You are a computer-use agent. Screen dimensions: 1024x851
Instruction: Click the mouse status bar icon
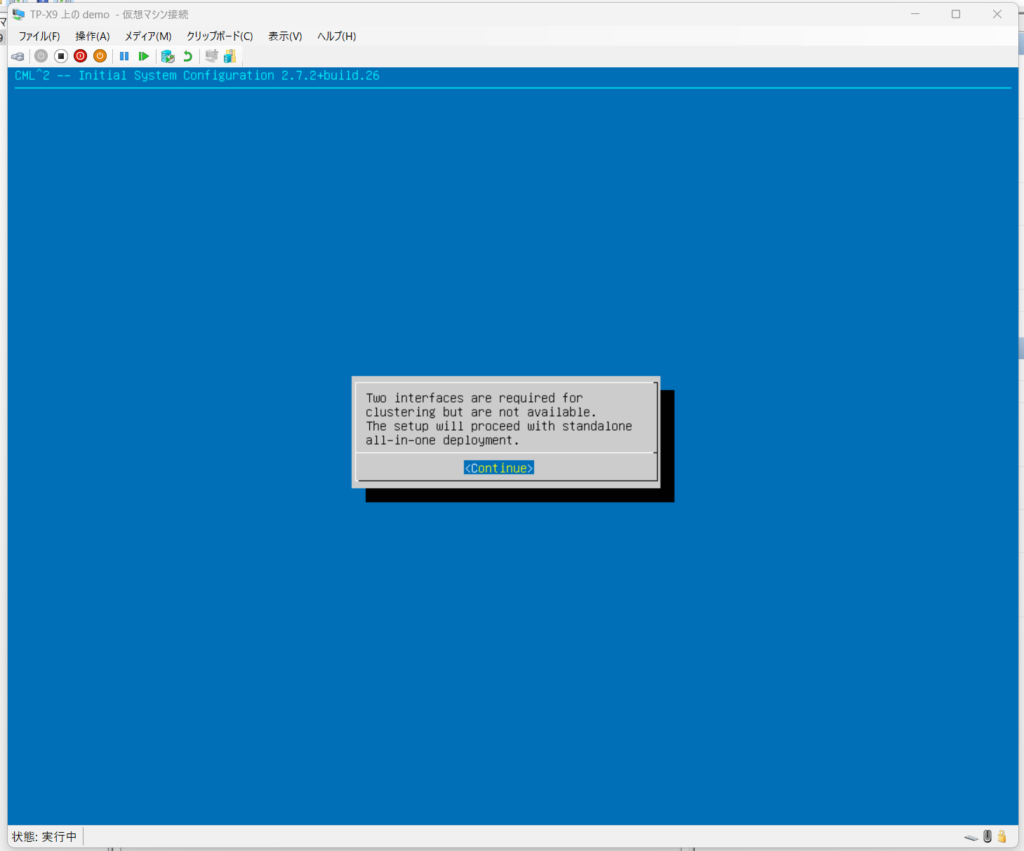(987, 837)
